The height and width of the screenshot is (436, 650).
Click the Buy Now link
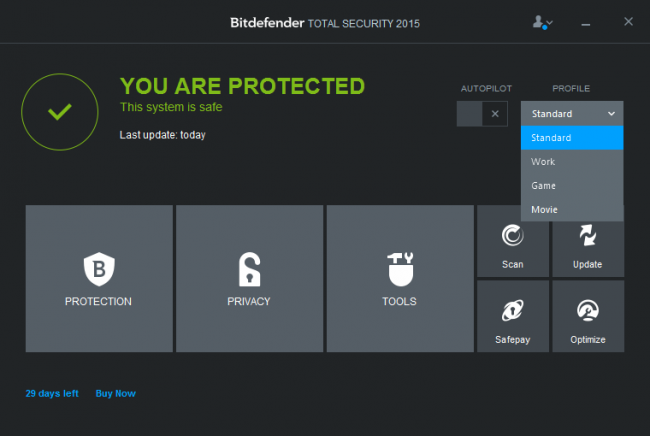click(115, 393)
